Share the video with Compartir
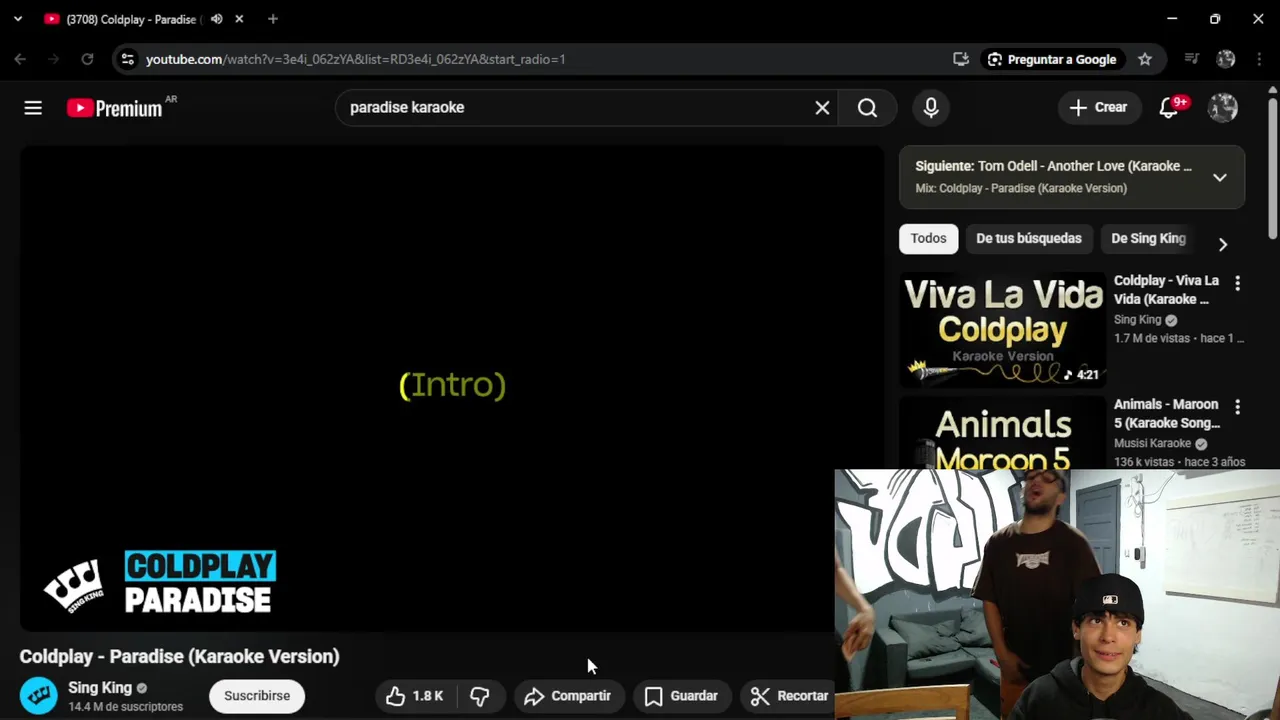Image resolution: width=1280 pixels, height=720 pixels. tap(567, 696)
